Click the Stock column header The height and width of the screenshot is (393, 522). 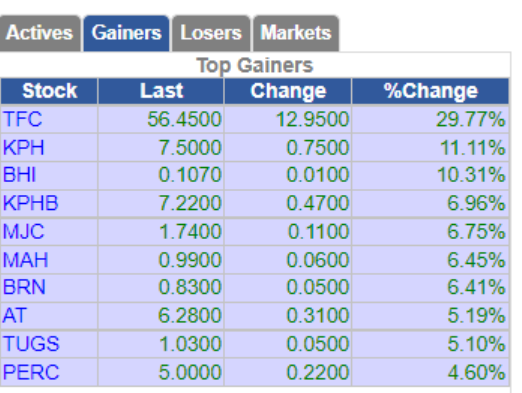pos(49,91)
